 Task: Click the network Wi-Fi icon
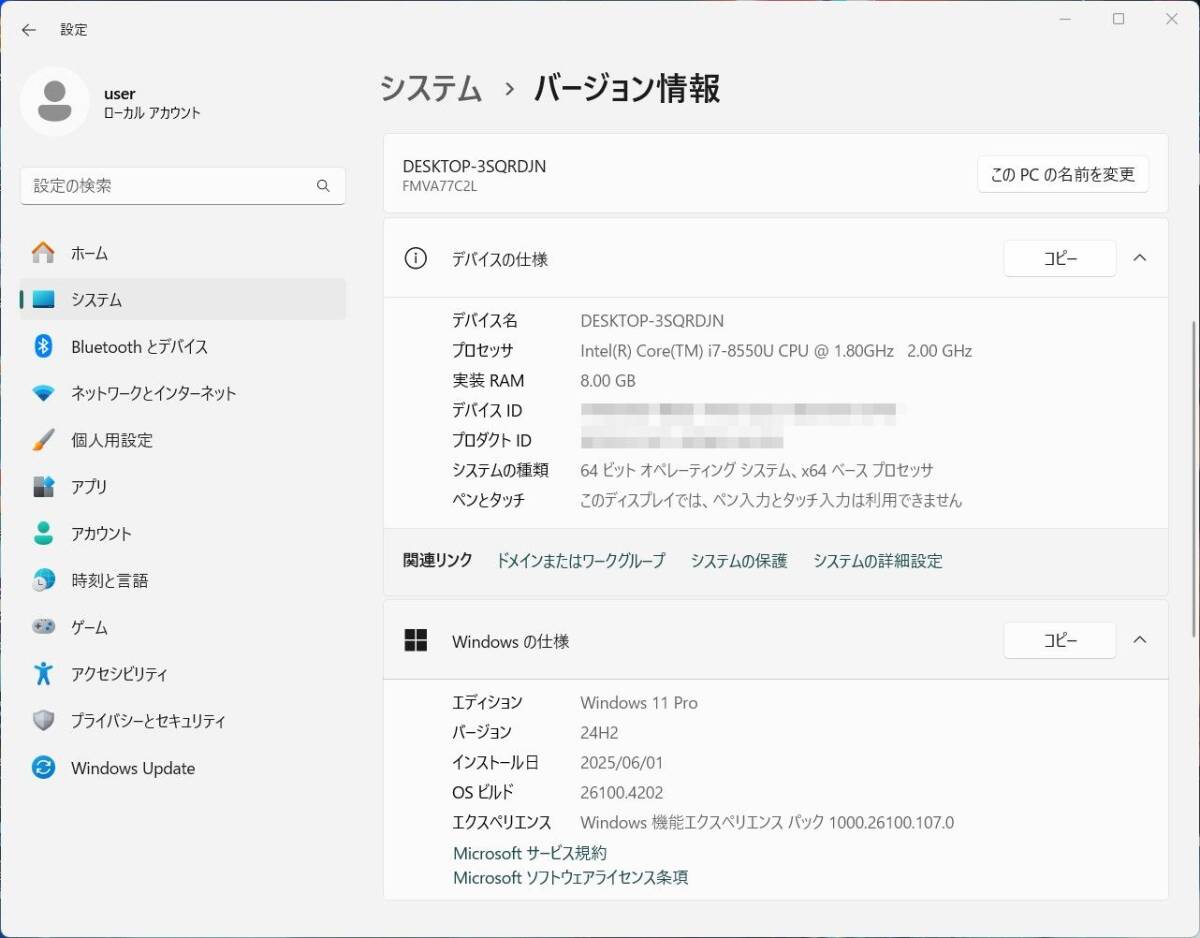[43, 394]
